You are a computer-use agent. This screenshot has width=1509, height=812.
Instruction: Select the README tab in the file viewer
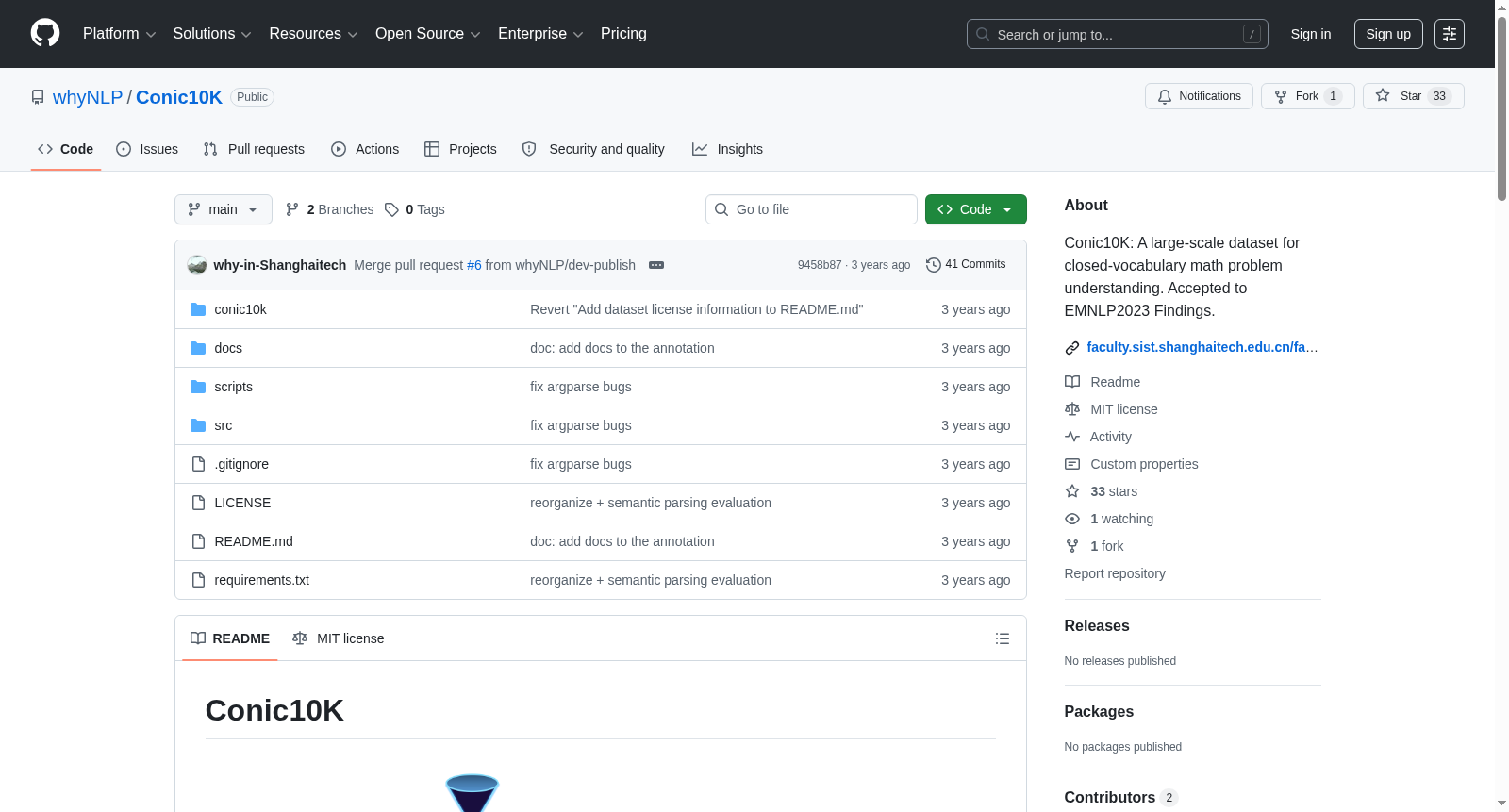click(230, 638)
